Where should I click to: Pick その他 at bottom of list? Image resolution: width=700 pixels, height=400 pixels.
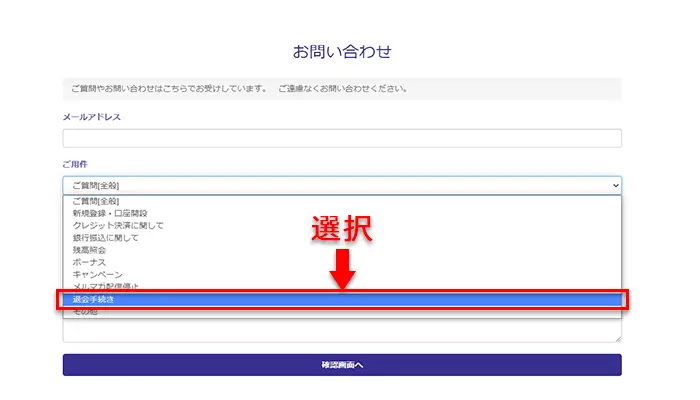coord(85,311)
